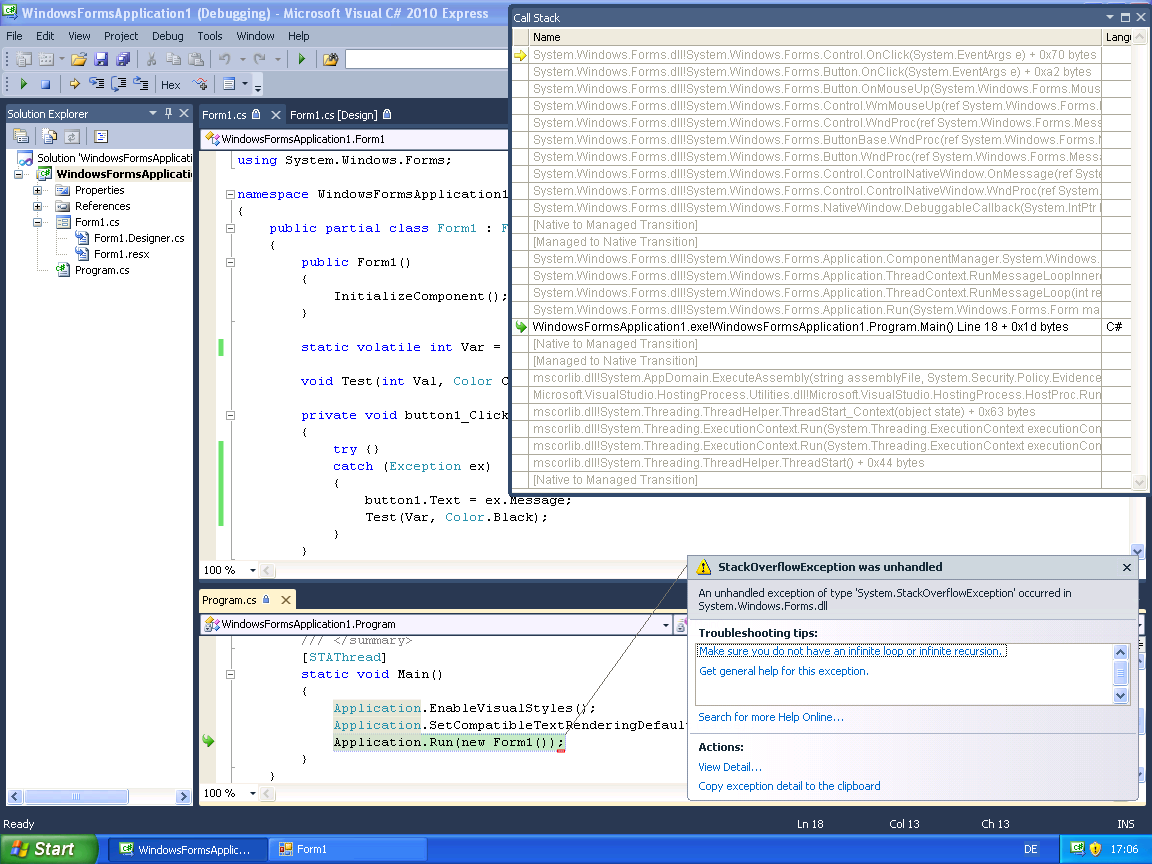Click Get general help for this exception
Image resolution: width=1152 pixels, height=864 pixels.
pyautogui.click(x=783, y=671)
